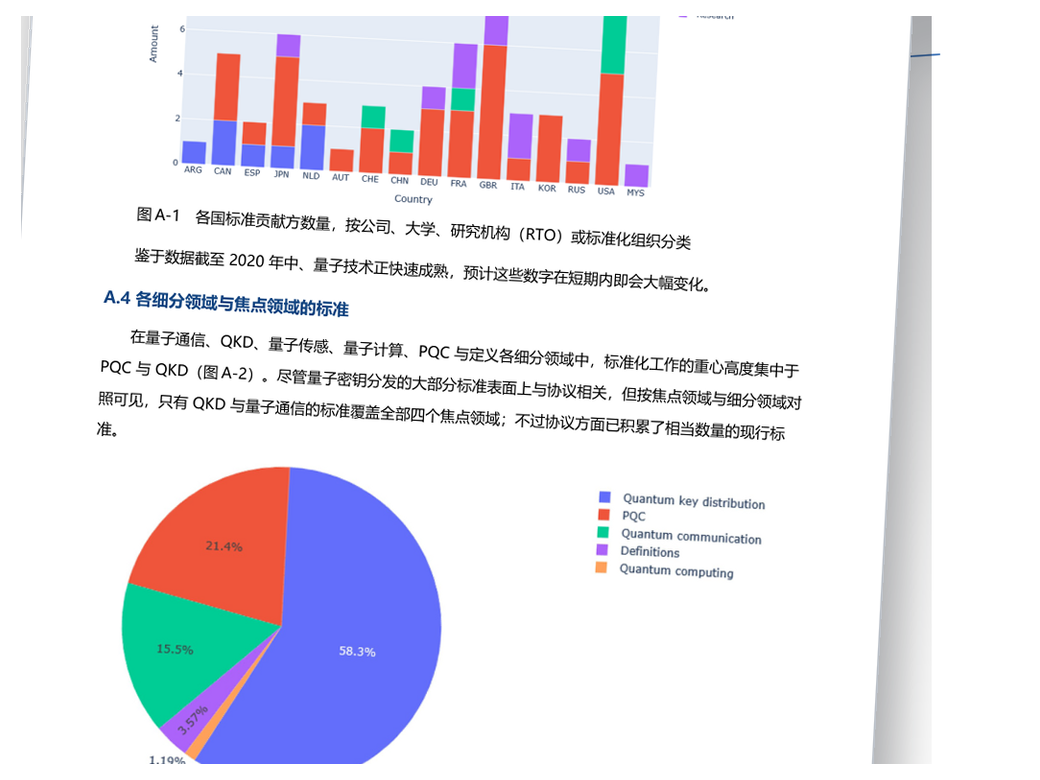The image size is (1040, 780).
Task: Click the green segment of FRA bar
Action: point(464,99)
